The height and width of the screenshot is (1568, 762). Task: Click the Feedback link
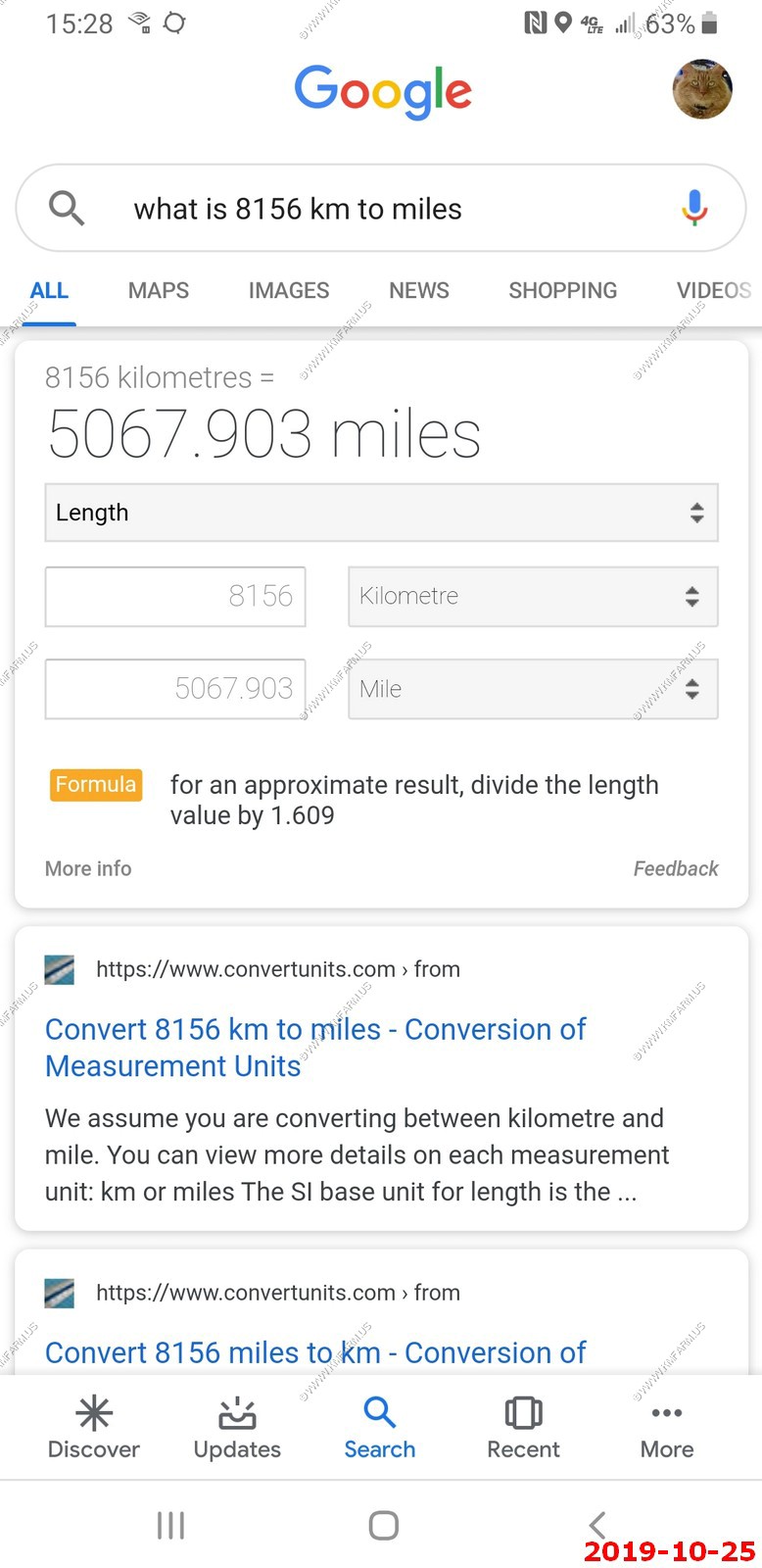click(676, 868)
